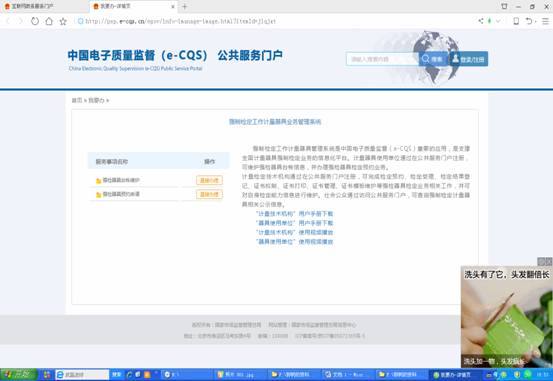Click the search button with the magnifier icon

[432, 59]
